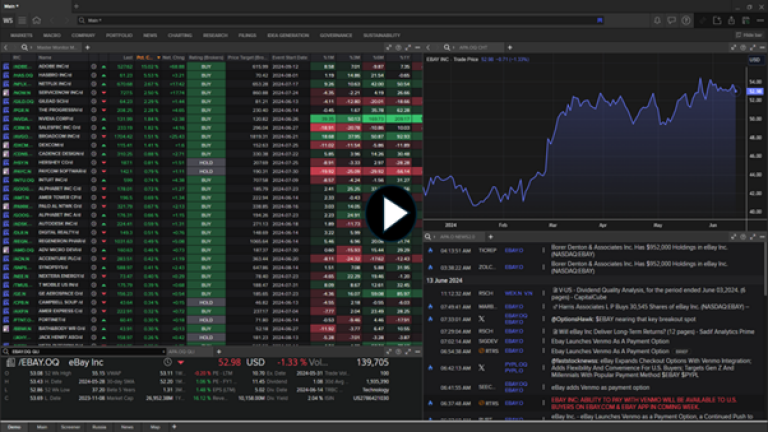
Task: Switch to the Screener bottom tab
Action: [x=69, y=426]
